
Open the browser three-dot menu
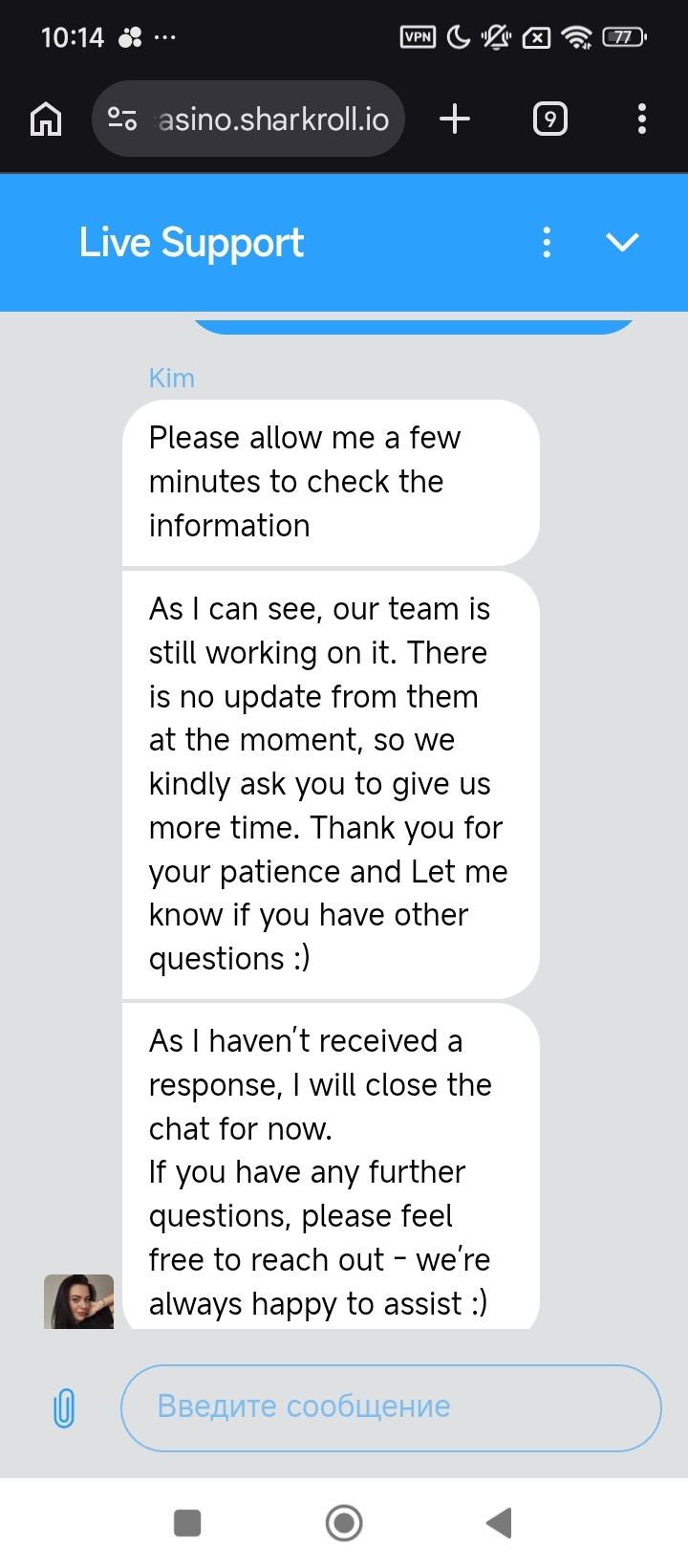tap(641, 120)
